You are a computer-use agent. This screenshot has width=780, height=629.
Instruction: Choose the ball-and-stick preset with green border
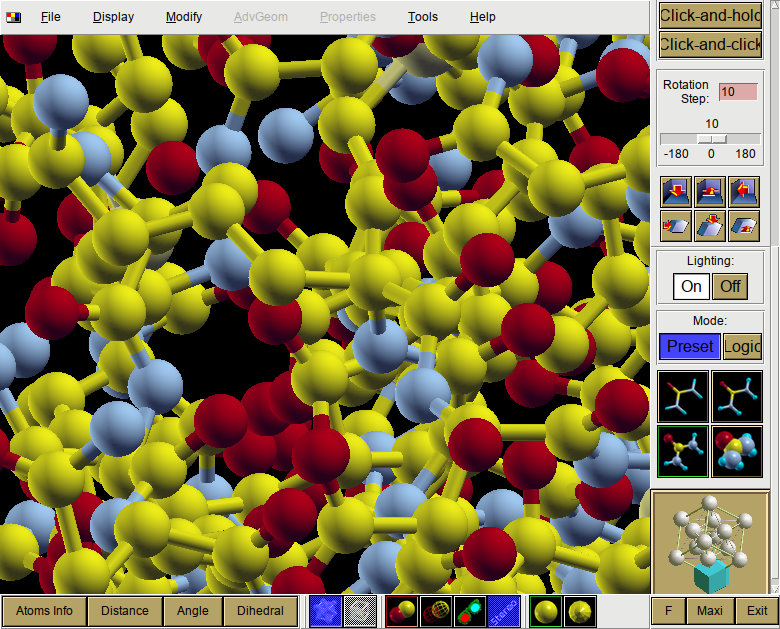[682, 451]
